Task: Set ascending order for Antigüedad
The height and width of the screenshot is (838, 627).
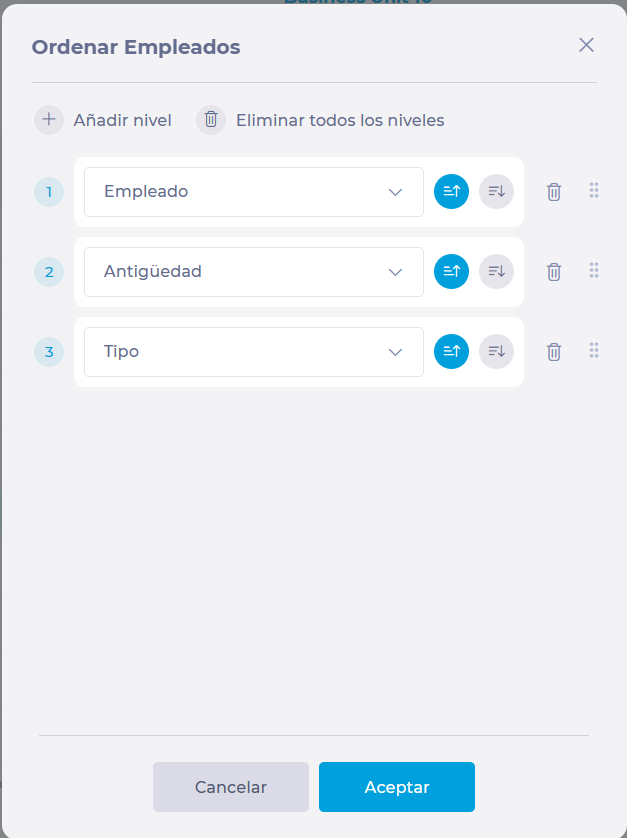Action: pos(451,271)
